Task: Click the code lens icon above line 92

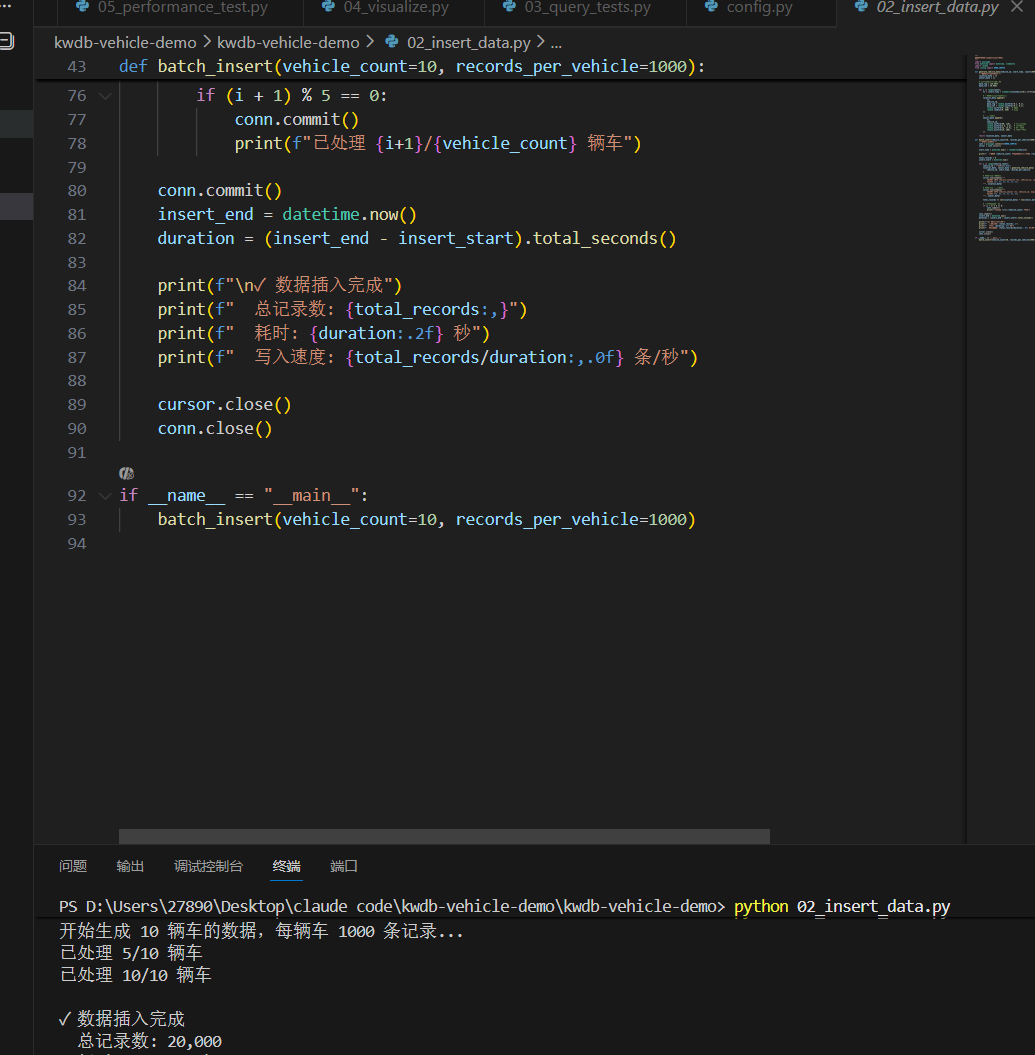Action: tap(127, 474)
